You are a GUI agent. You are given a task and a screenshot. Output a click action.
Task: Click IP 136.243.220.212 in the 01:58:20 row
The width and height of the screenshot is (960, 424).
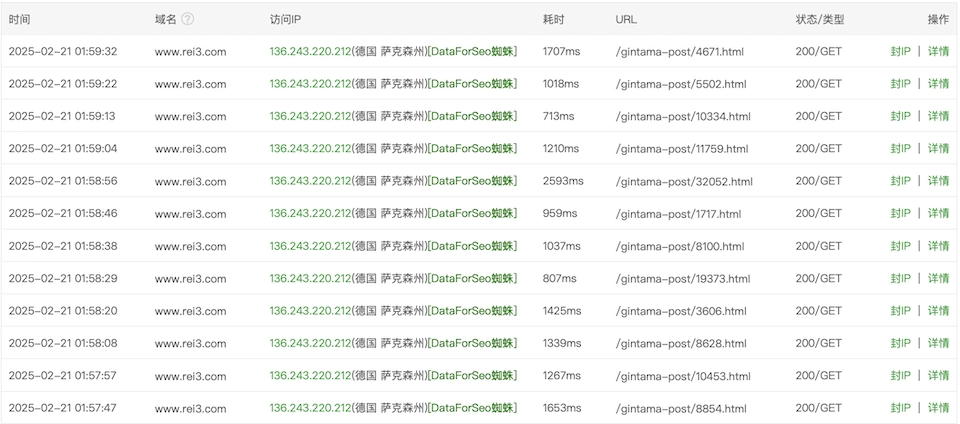point(310,311)
